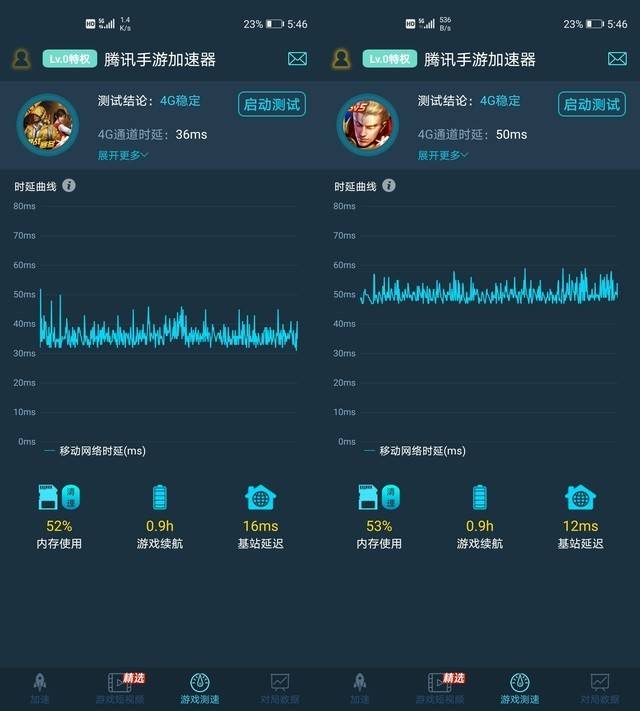Tap HD indicator in right status bar
The image size is (640, 711).
click(x=410, y=24)
